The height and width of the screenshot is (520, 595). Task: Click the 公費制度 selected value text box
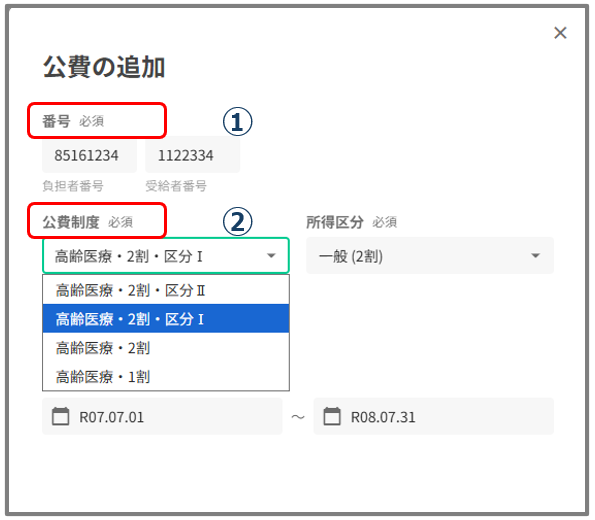click(x=166, y=256)
